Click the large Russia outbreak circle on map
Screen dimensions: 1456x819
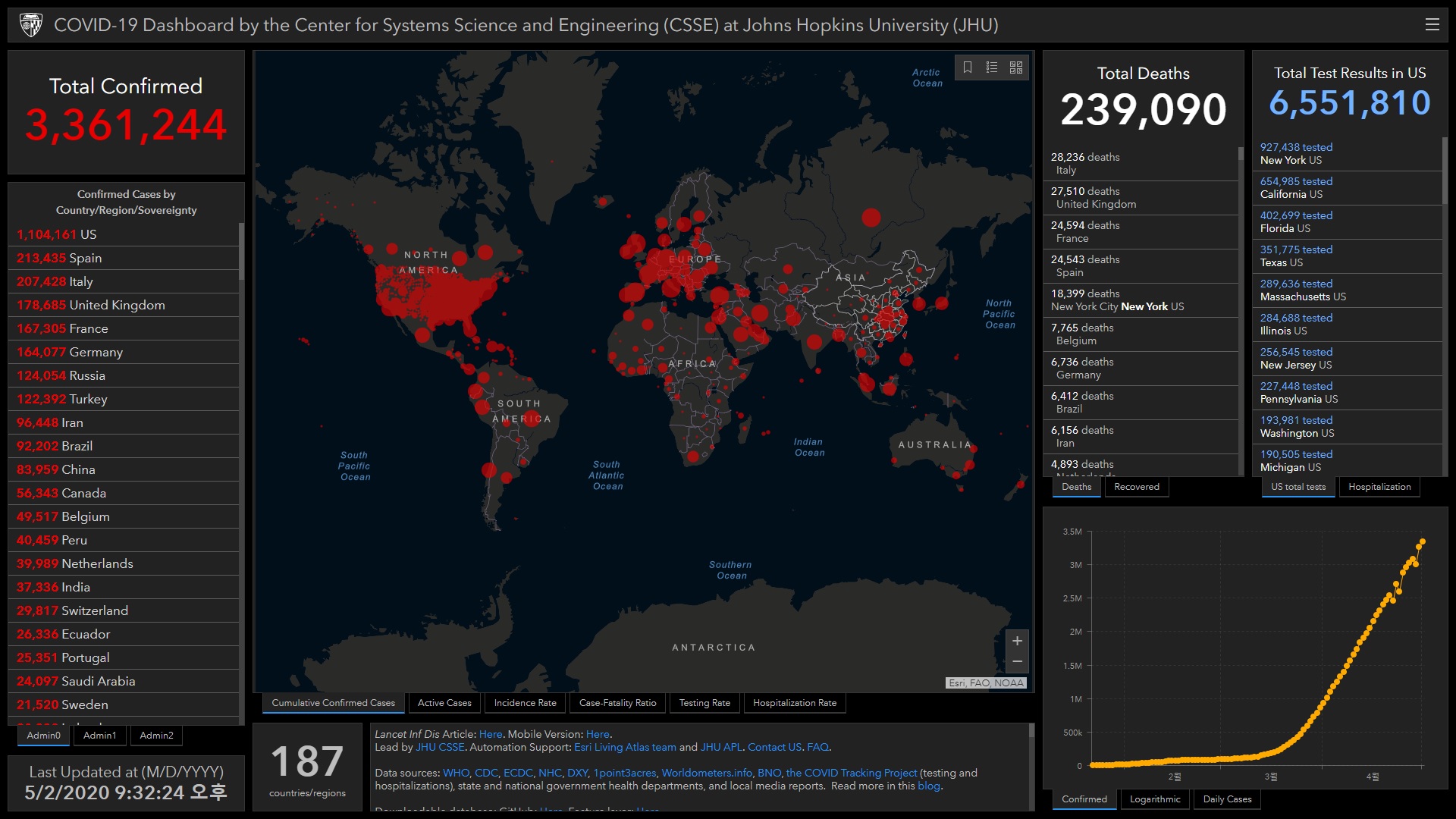(x=871, y=218)
